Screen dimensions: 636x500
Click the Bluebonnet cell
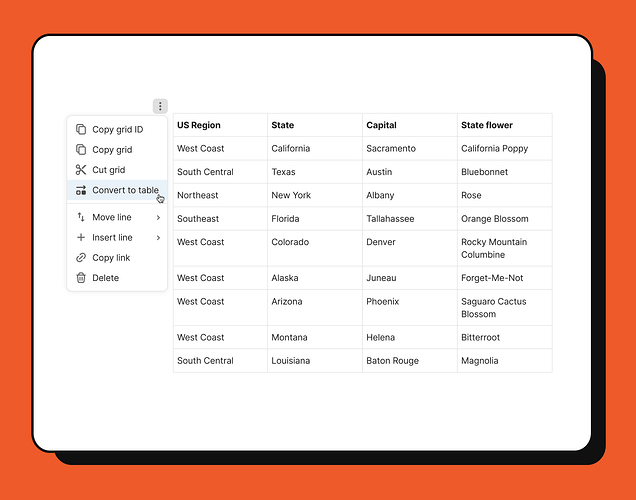tap(505, 172)
